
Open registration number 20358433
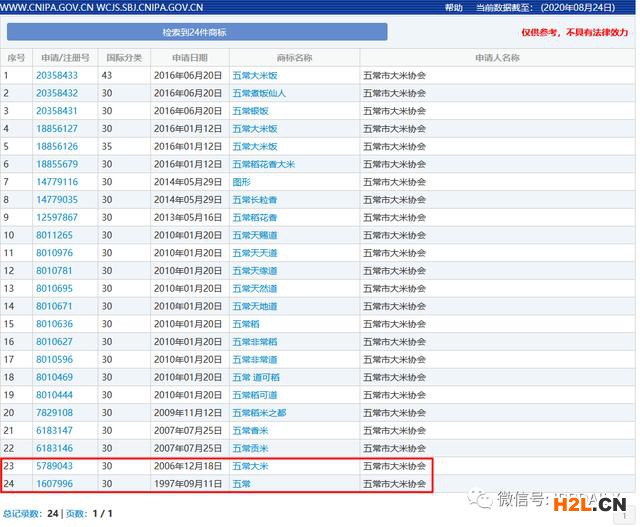(57, 76)
